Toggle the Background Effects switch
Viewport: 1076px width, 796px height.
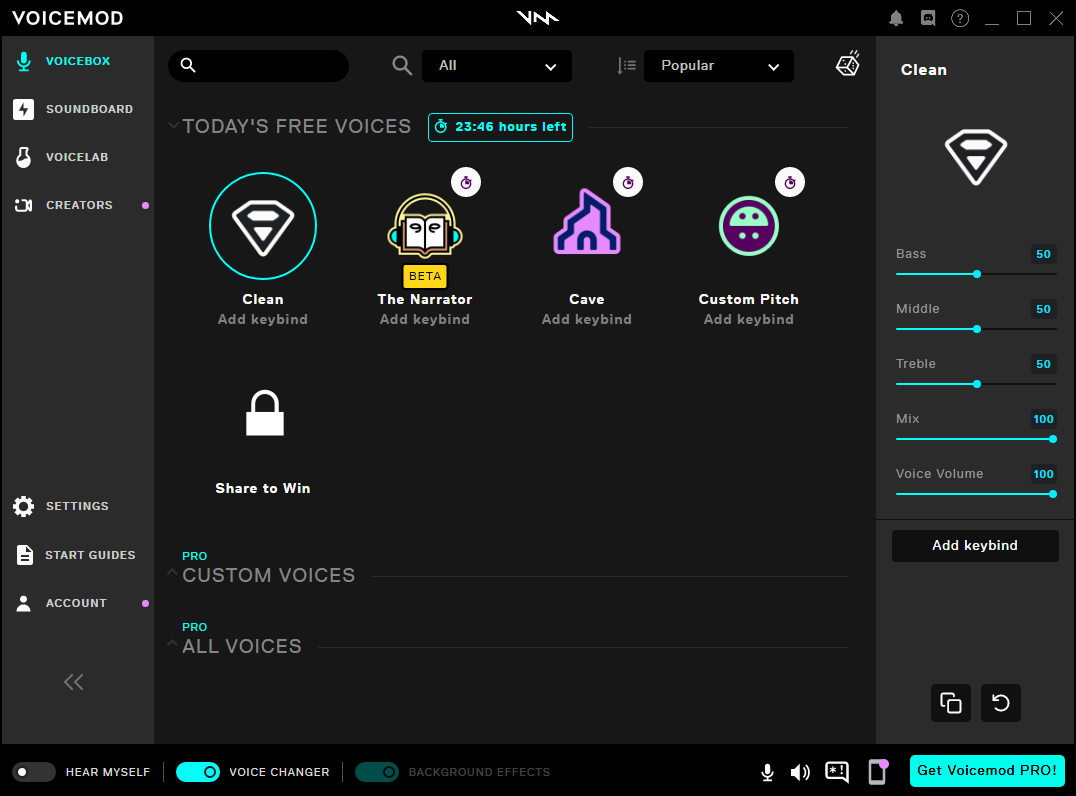[x=377, y=772]
